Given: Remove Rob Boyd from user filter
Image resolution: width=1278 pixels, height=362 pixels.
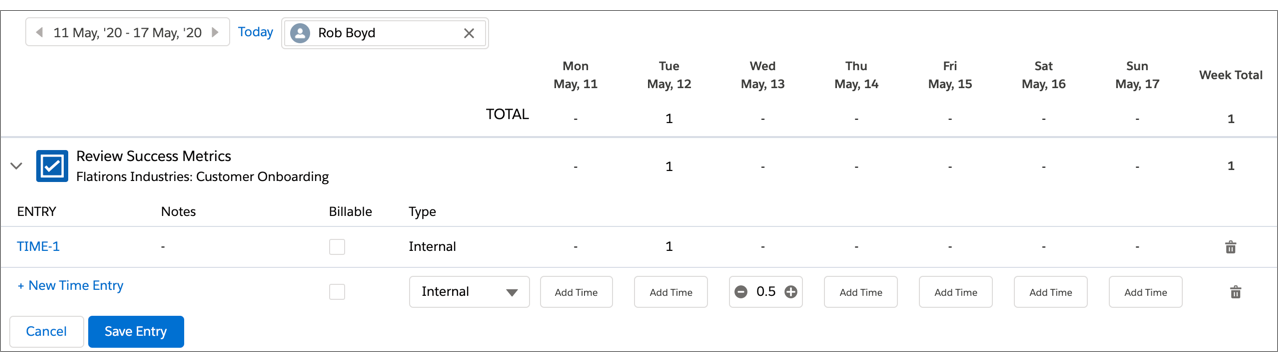Looking at the screenshot, I should point(469,33).
